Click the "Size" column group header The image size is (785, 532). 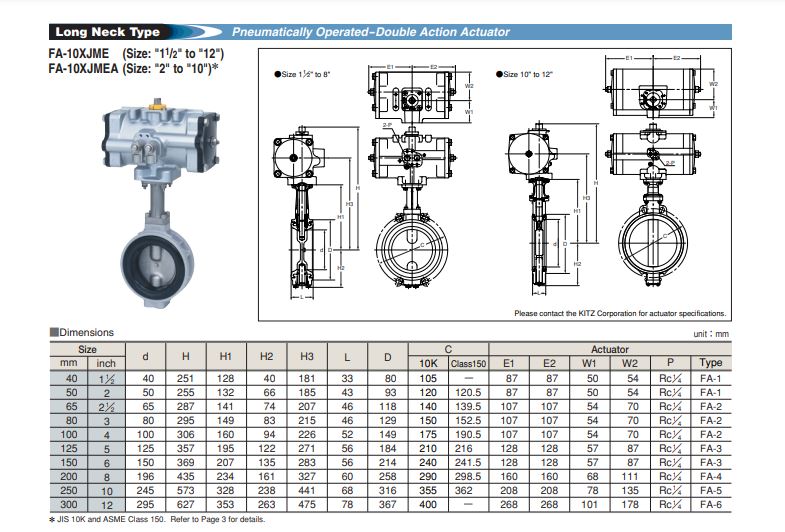[x=88, y=349]
